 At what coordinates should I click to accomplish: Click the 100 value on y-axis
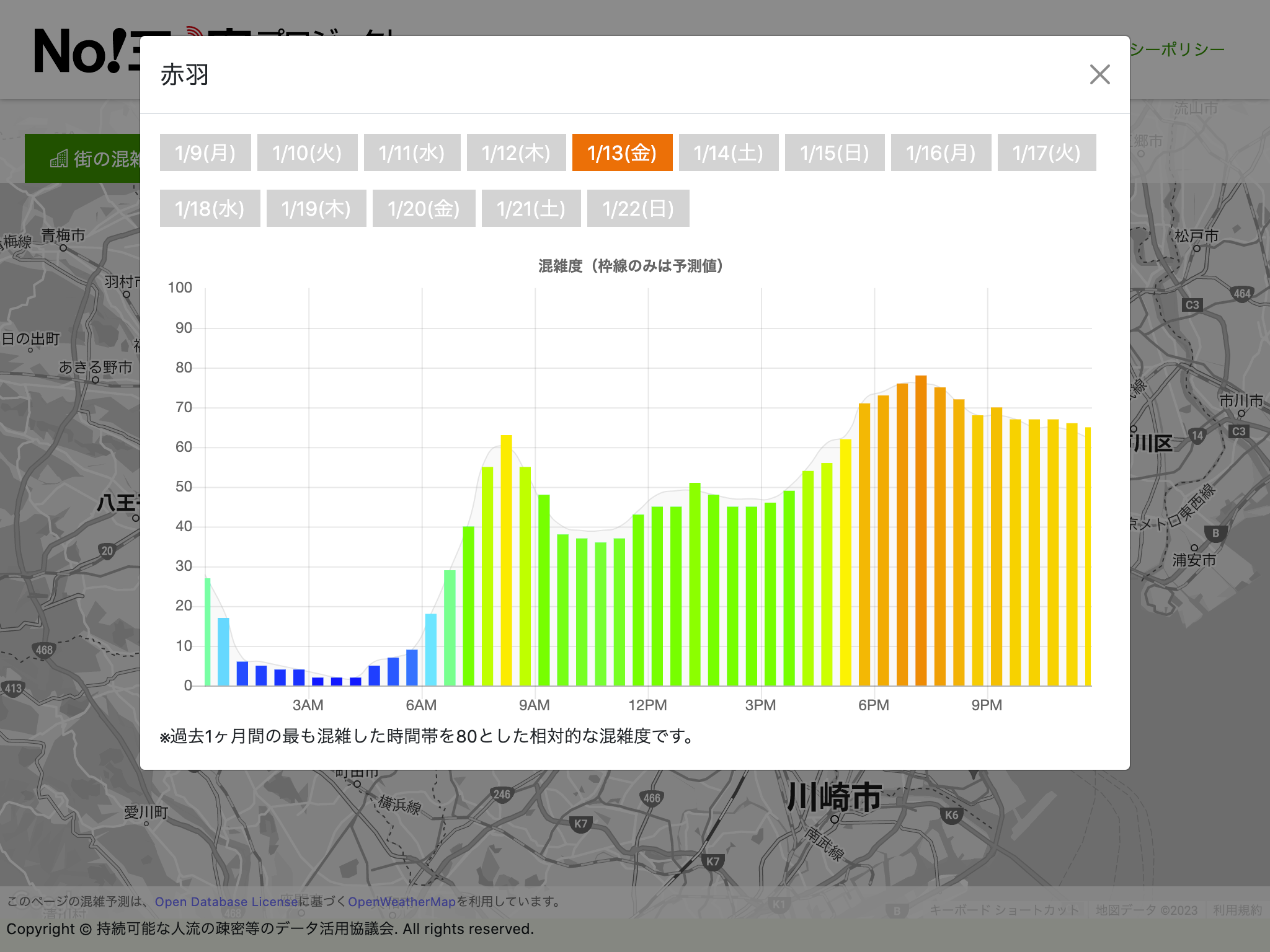180,288
